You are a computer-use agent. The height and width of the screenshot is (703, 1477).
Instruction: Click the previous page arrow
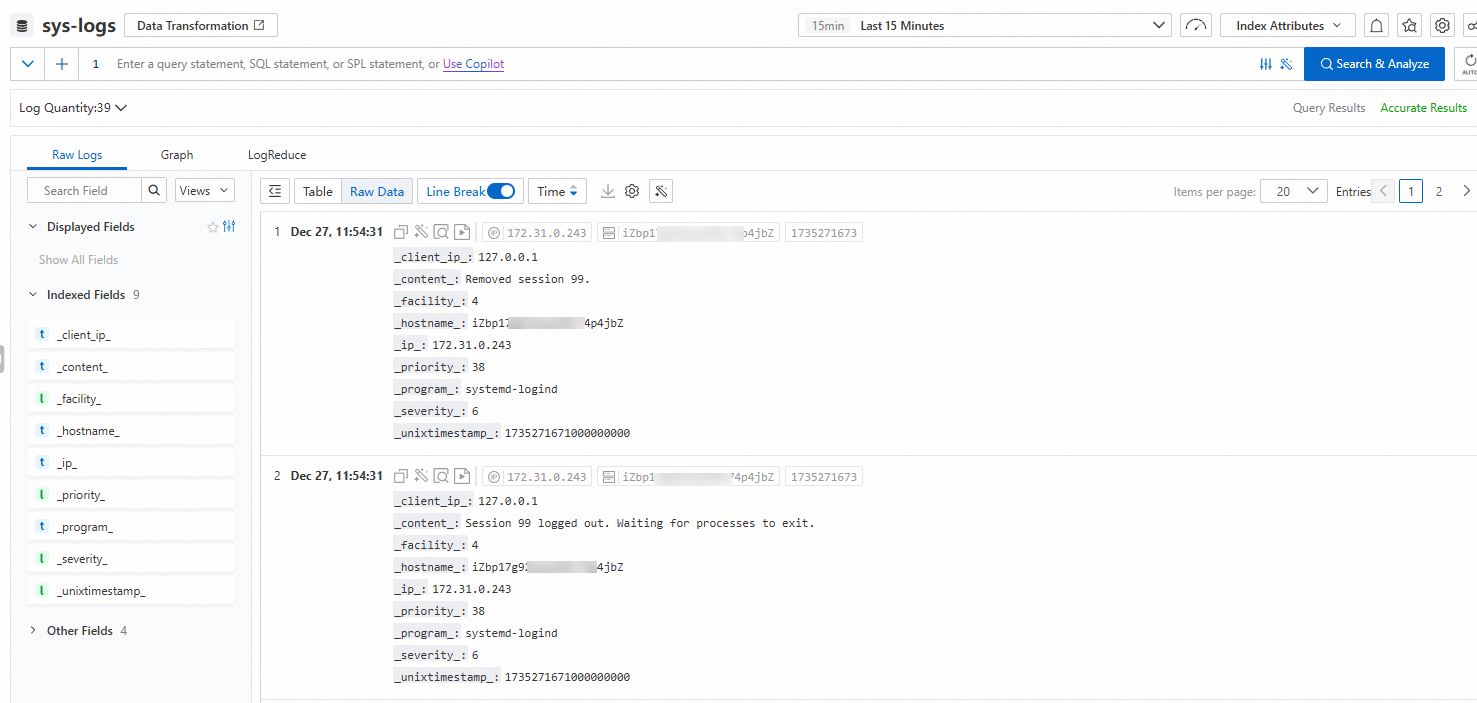point(1384,191)
